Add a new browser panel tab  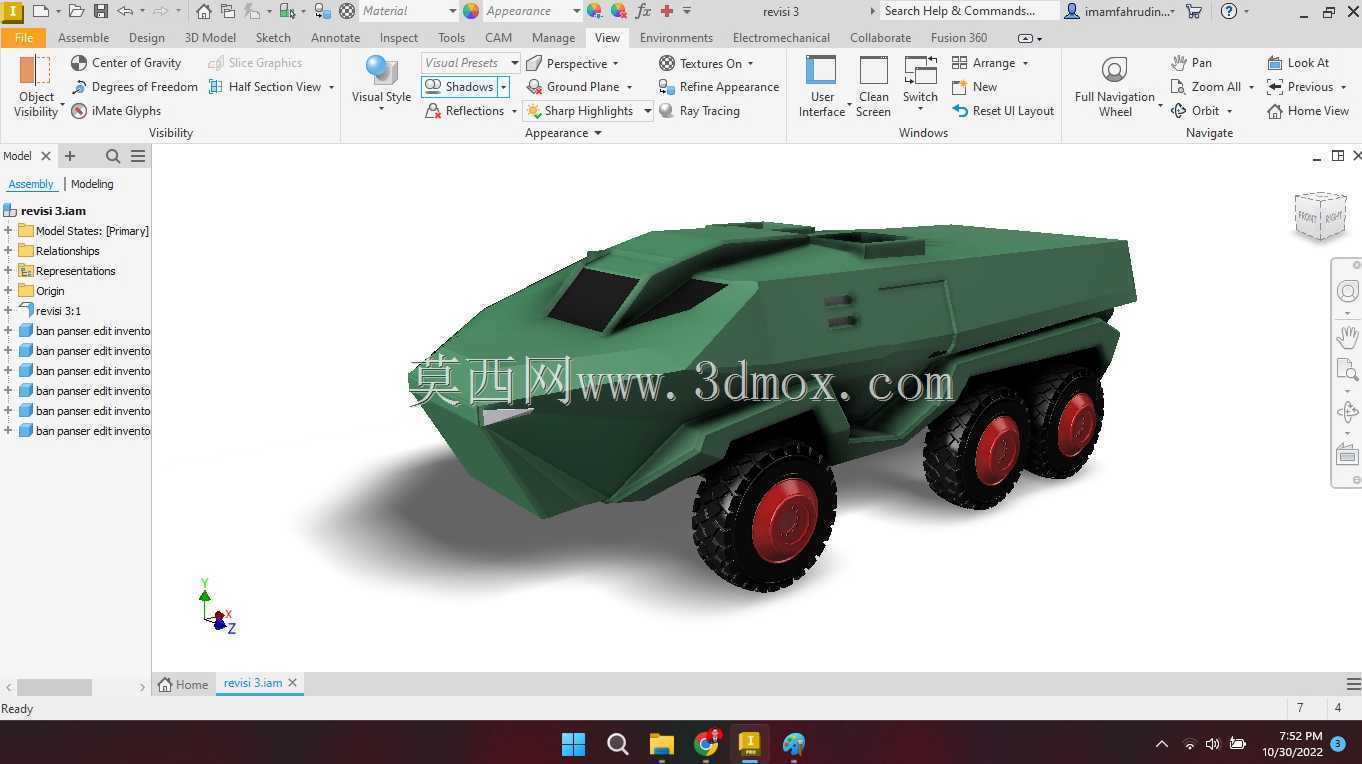[x=70, y=156]
